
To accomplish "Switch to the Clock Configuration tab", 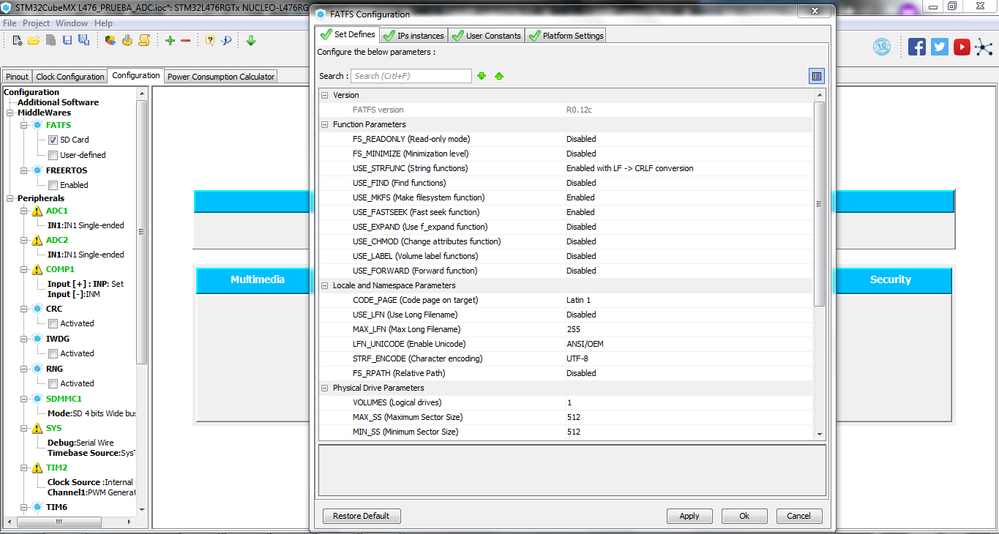I will point(70,76).
